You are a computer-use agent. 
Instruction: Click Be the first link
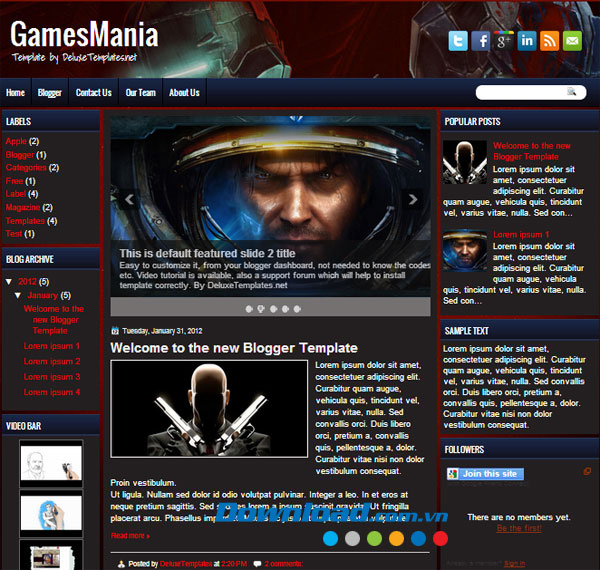[519, 528]
